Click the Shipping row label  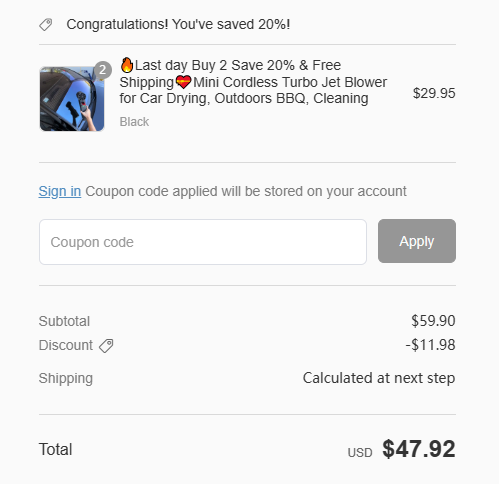coord(66,379)
